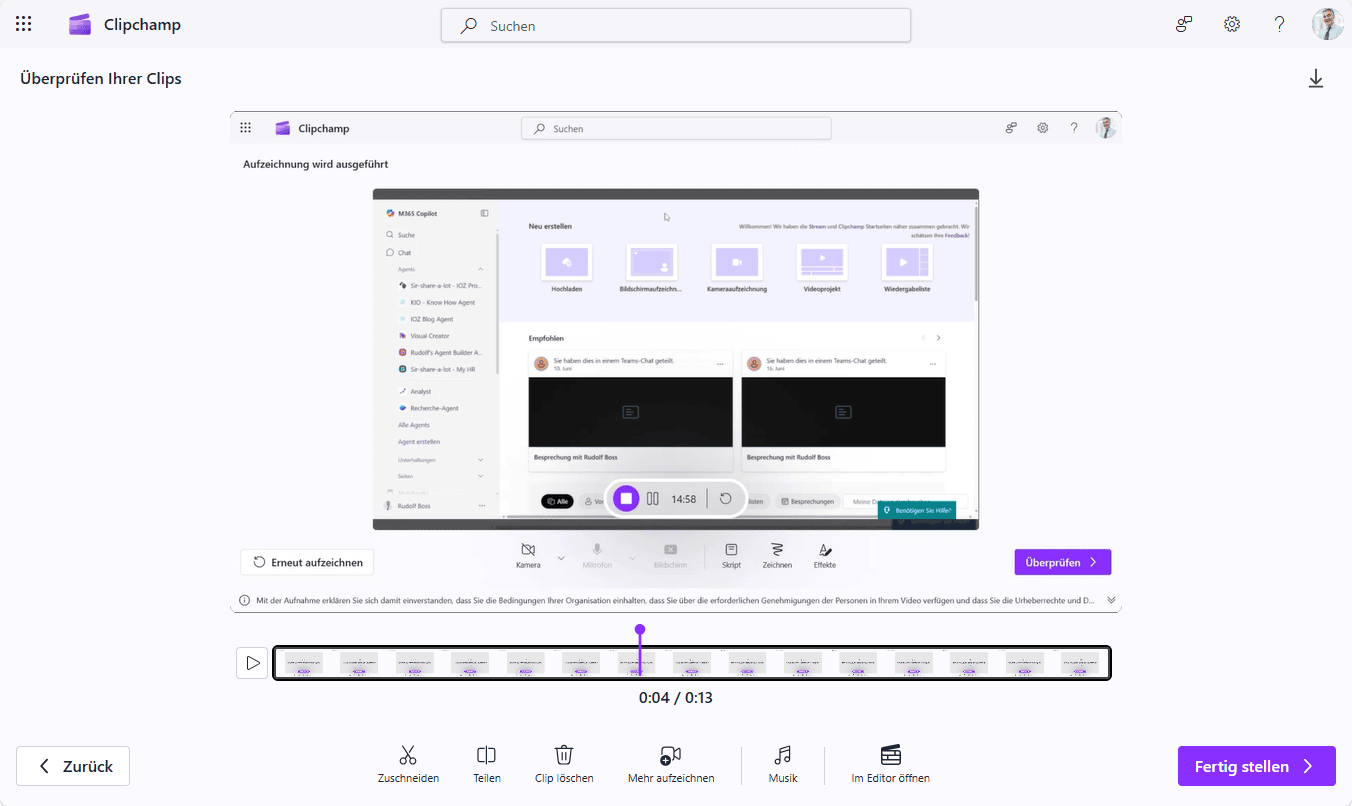The width and height of the screenshot is (1352, 806).
Task: Click the first thumbnail in the timeline strip
Action: pyautogui.click(x=303, y=663)
